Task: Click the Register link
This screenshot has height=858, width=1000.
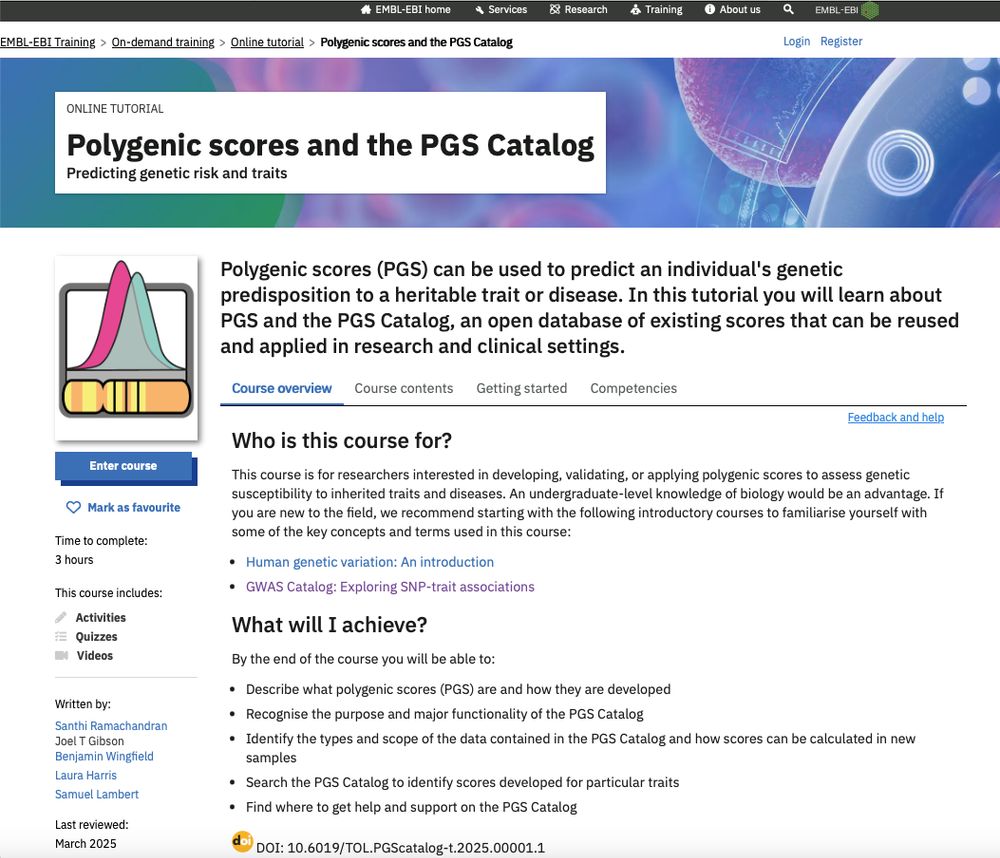Action: 841,41
